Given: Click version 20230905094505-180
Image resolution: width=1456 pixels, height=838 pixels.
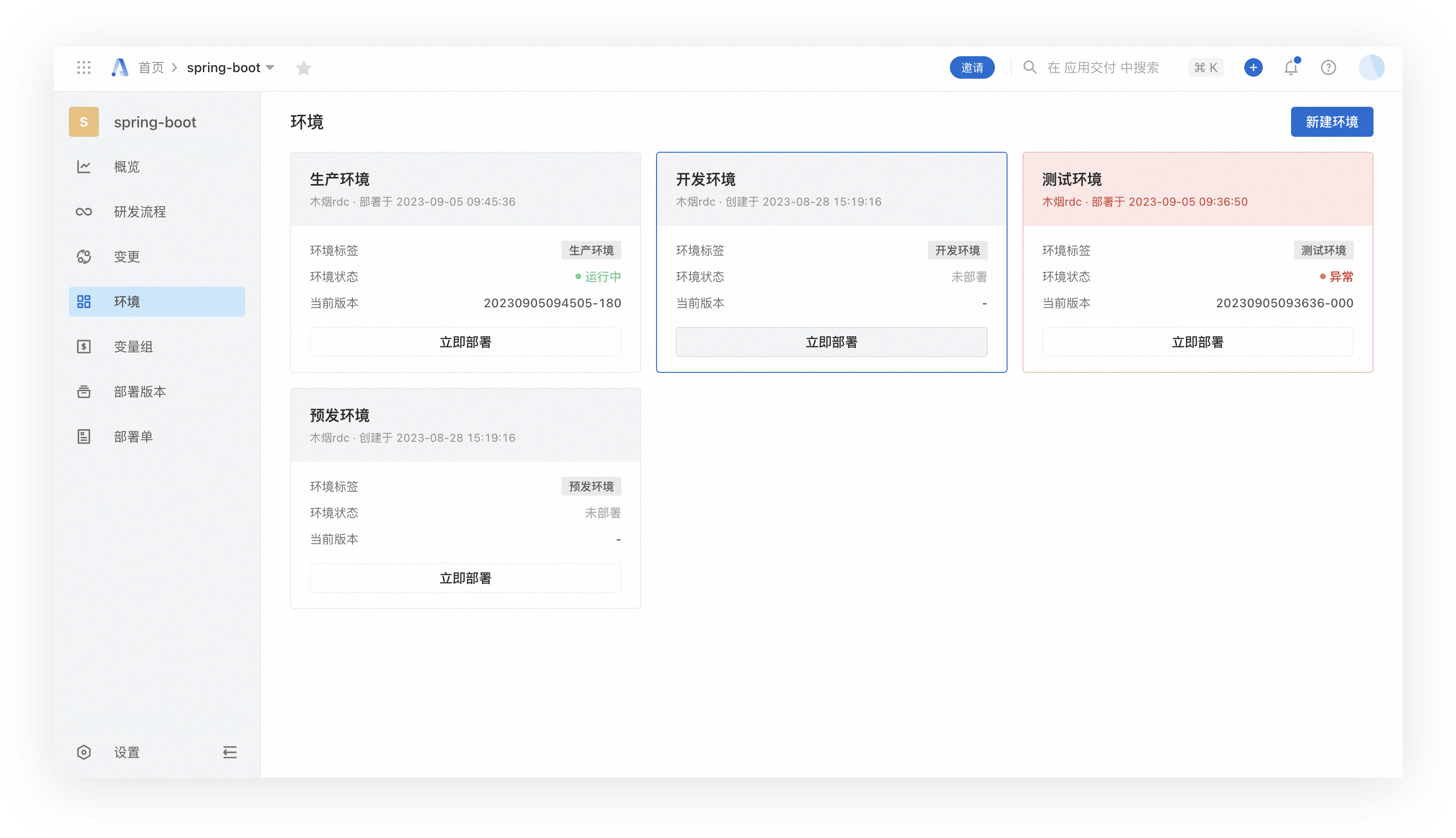Looking at the screenshot, I should tap(552, 303).
